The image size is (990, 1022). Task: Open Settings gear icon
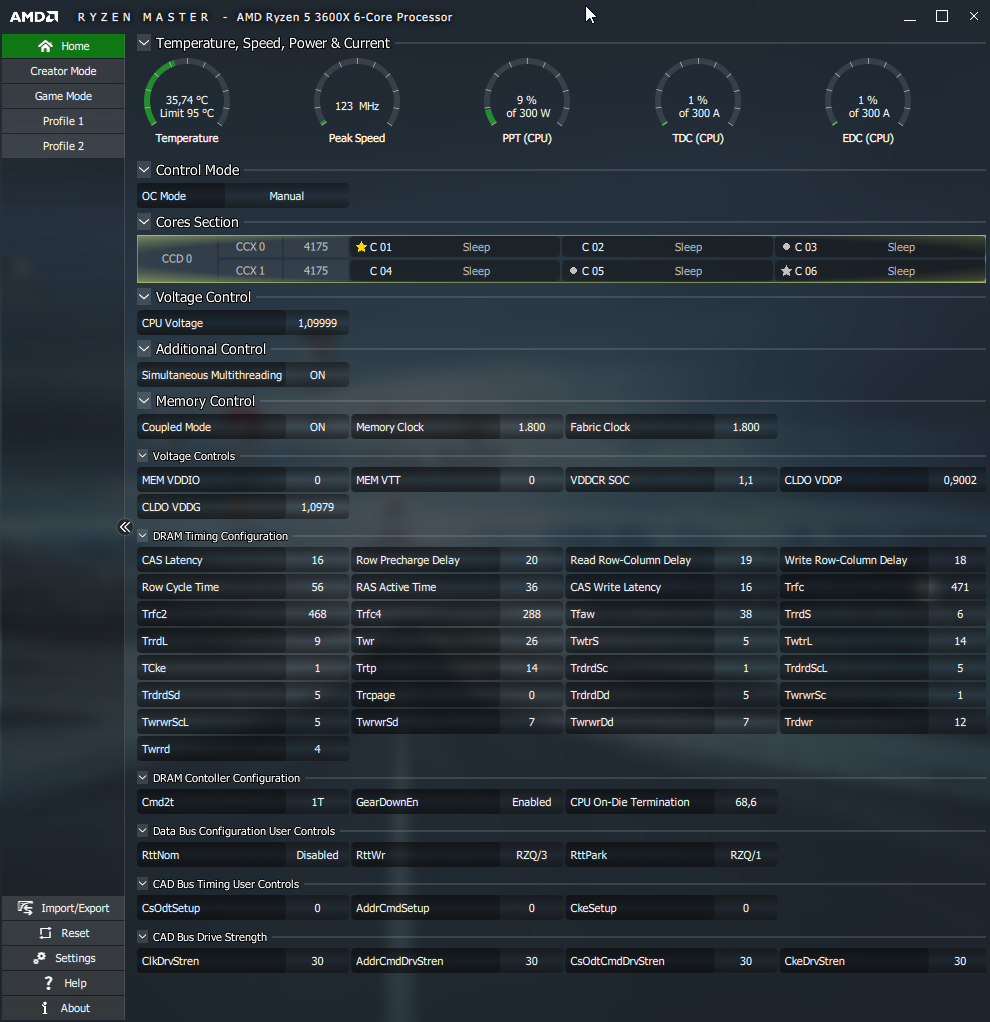click(40, 958)
